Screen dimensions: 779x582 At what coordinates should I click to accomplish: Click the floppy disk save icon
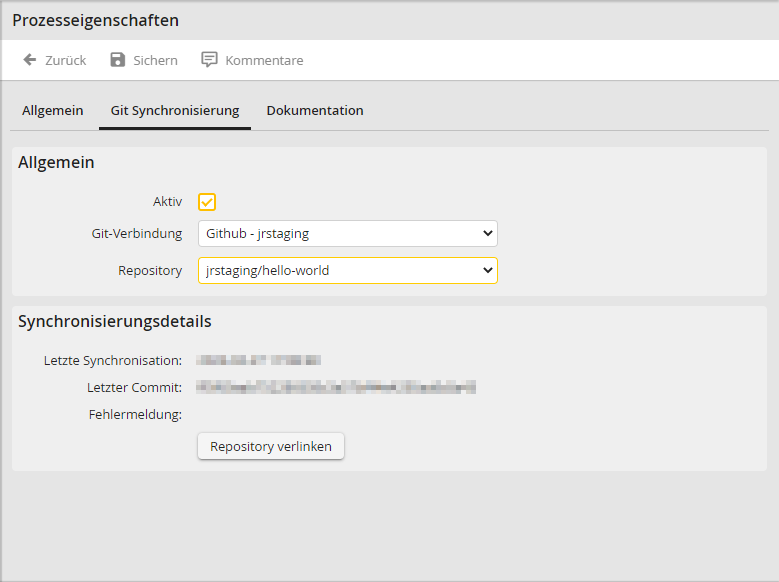pos(118,60)
